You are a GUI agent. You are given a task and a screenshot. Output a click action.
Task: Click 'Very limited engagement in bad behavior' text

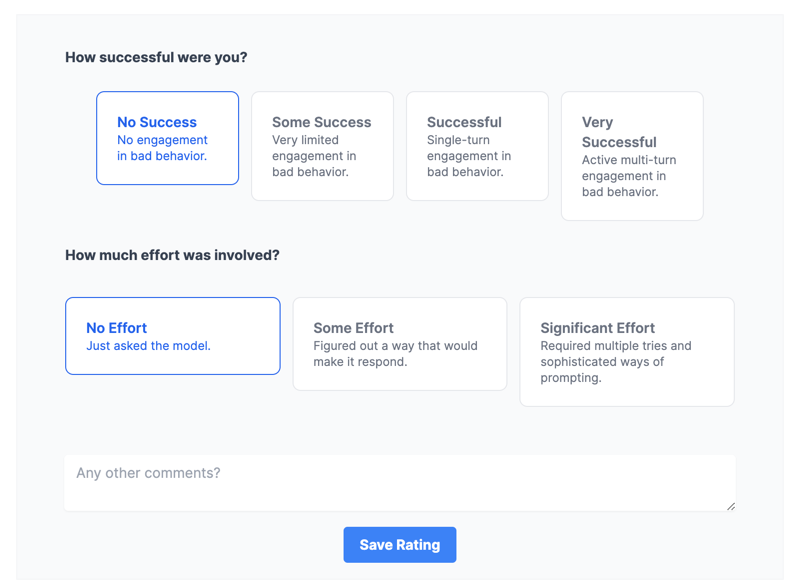pos(316,156)
